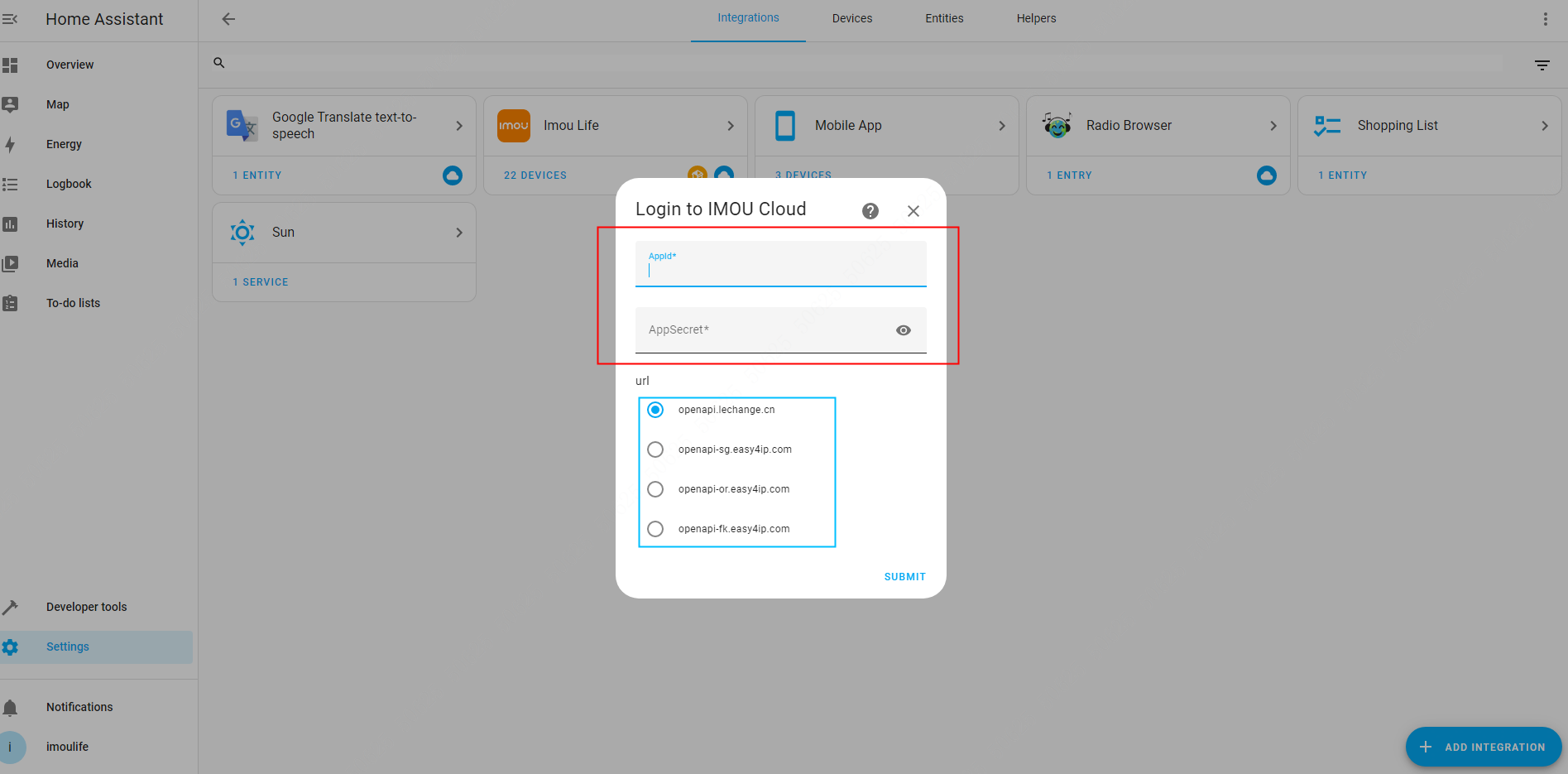Switch to the Devices tab
Viewport: 1568px width, 774px height.
[x=852, y=18]
